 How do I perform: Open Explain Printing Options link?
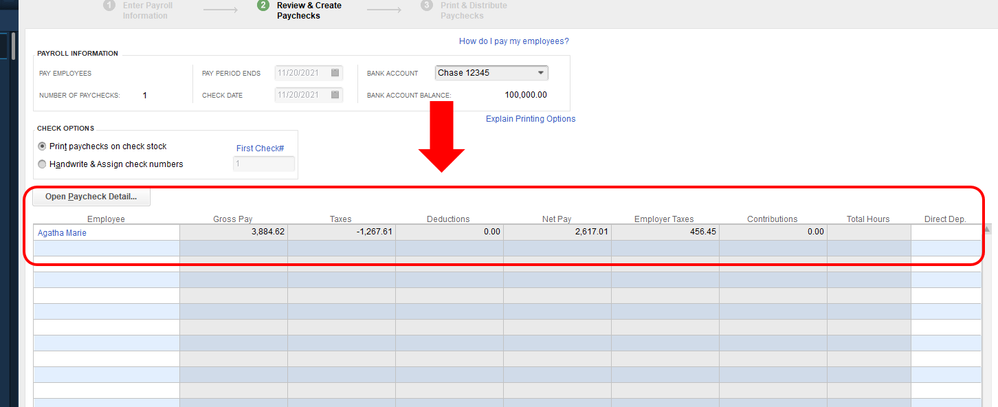pos(530,118)
